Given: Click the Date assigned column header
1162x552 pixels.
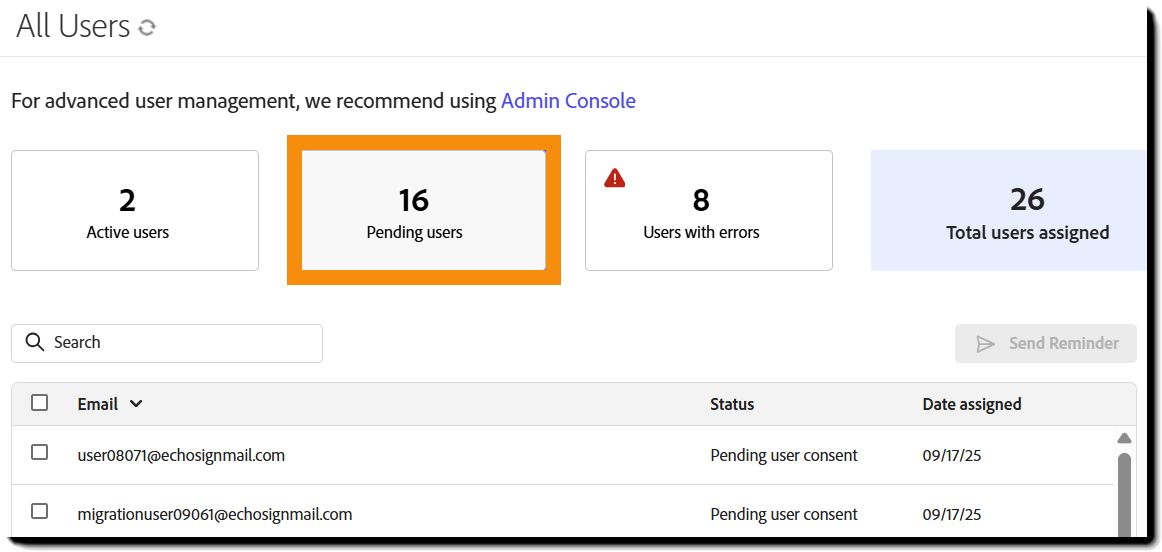Looking at the screenshot, I should click(x=971, y=404).
